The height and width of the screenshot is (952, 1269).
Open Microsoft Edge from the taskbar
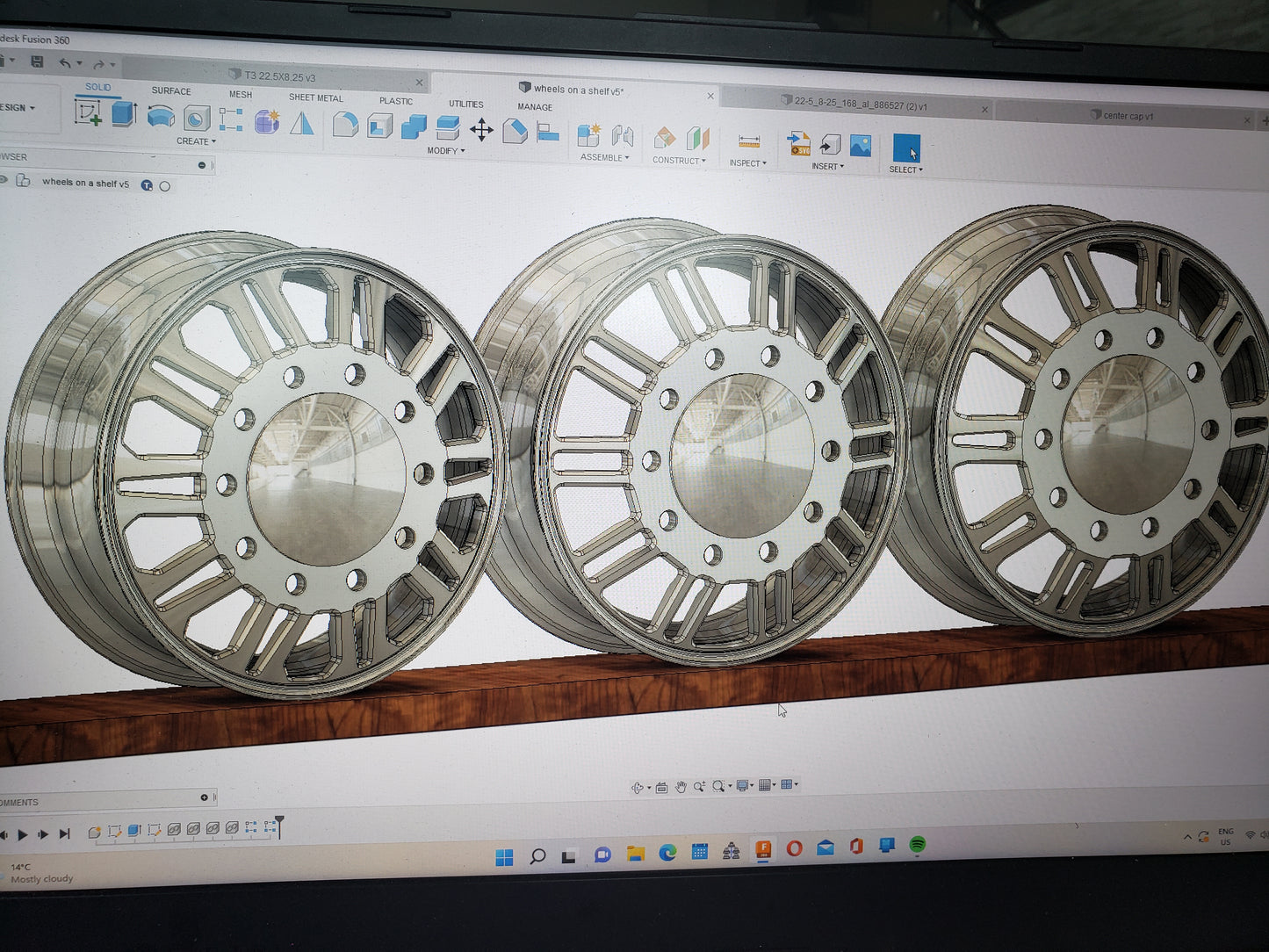(x=667, y=852)
